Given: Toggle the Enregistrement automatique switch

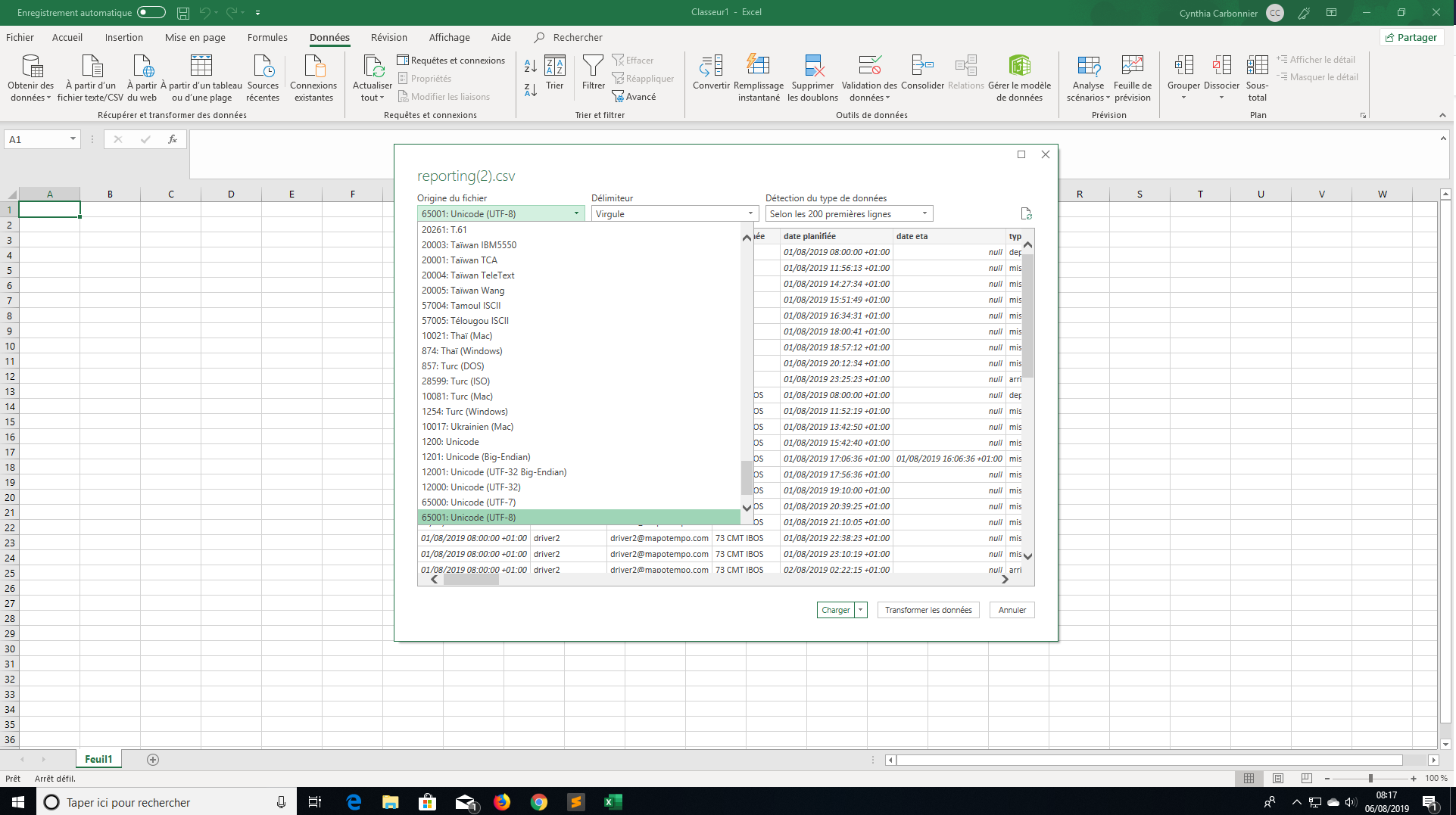Looking at the screenshot, I should [151, 12].
